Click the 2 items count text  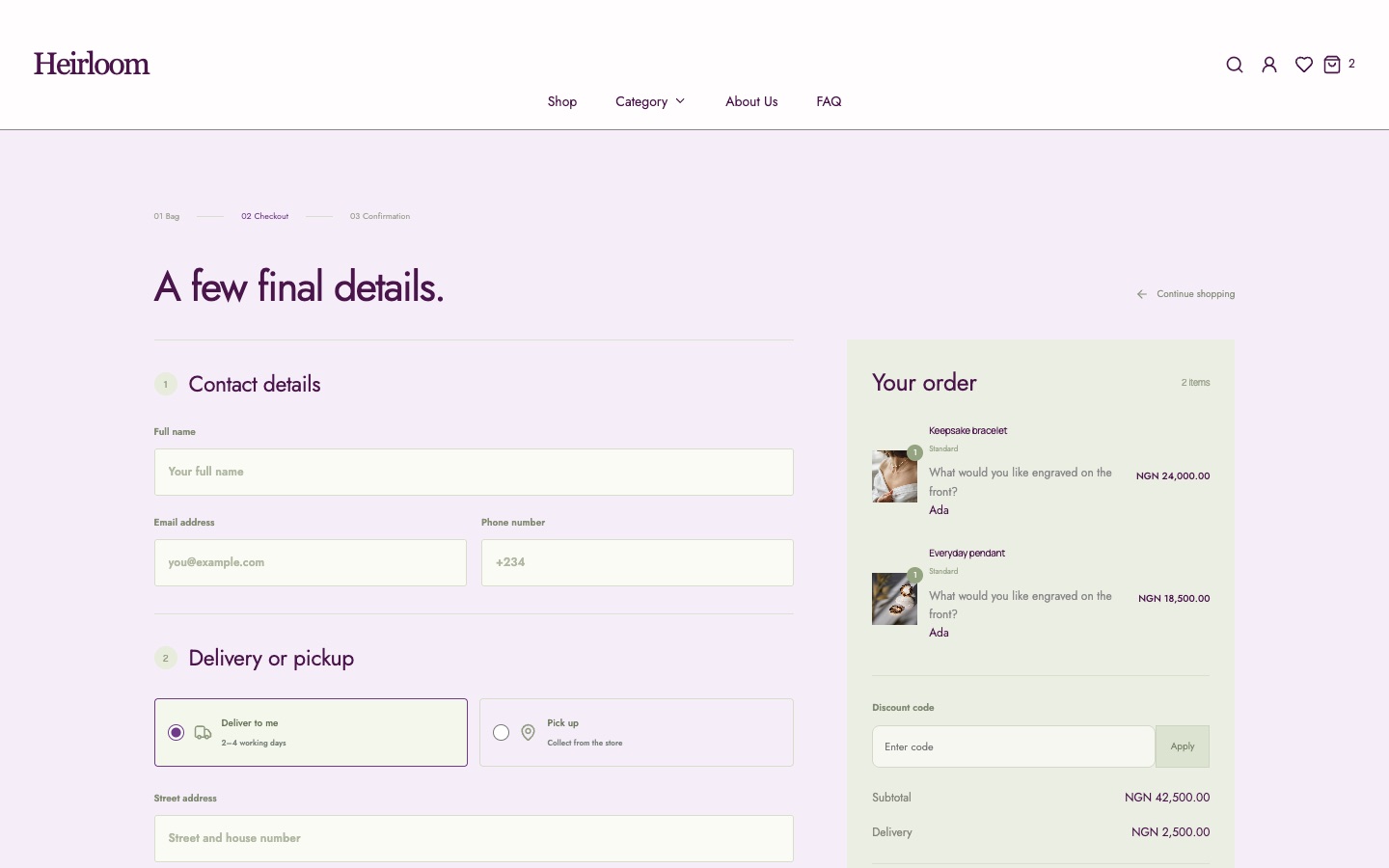click(x=1196, y=383)
